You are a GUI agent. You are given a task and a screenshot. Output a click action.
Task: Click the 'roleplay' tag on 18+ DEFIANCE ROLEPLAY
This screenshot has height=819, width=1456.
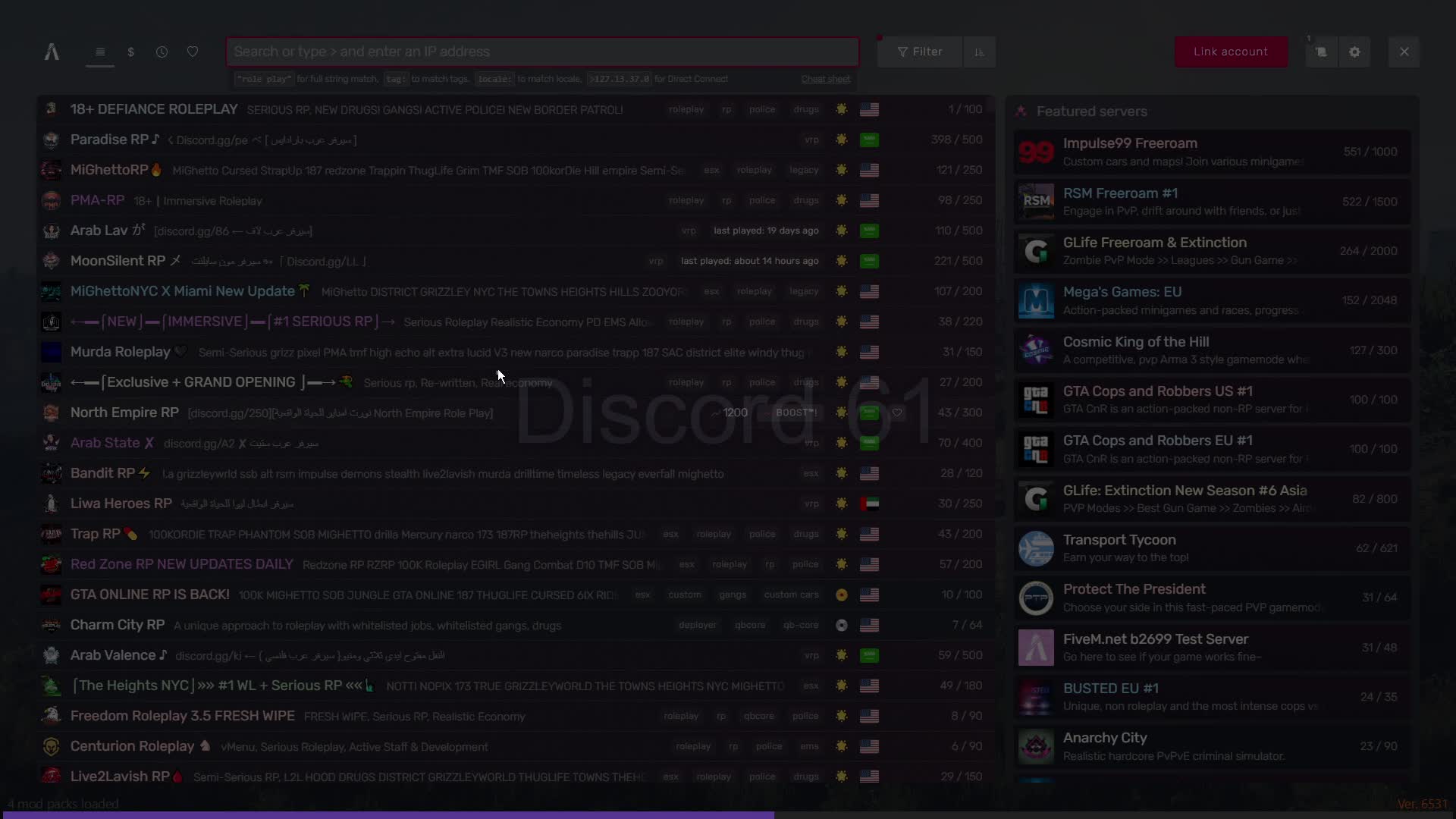(x=686, y=109)
